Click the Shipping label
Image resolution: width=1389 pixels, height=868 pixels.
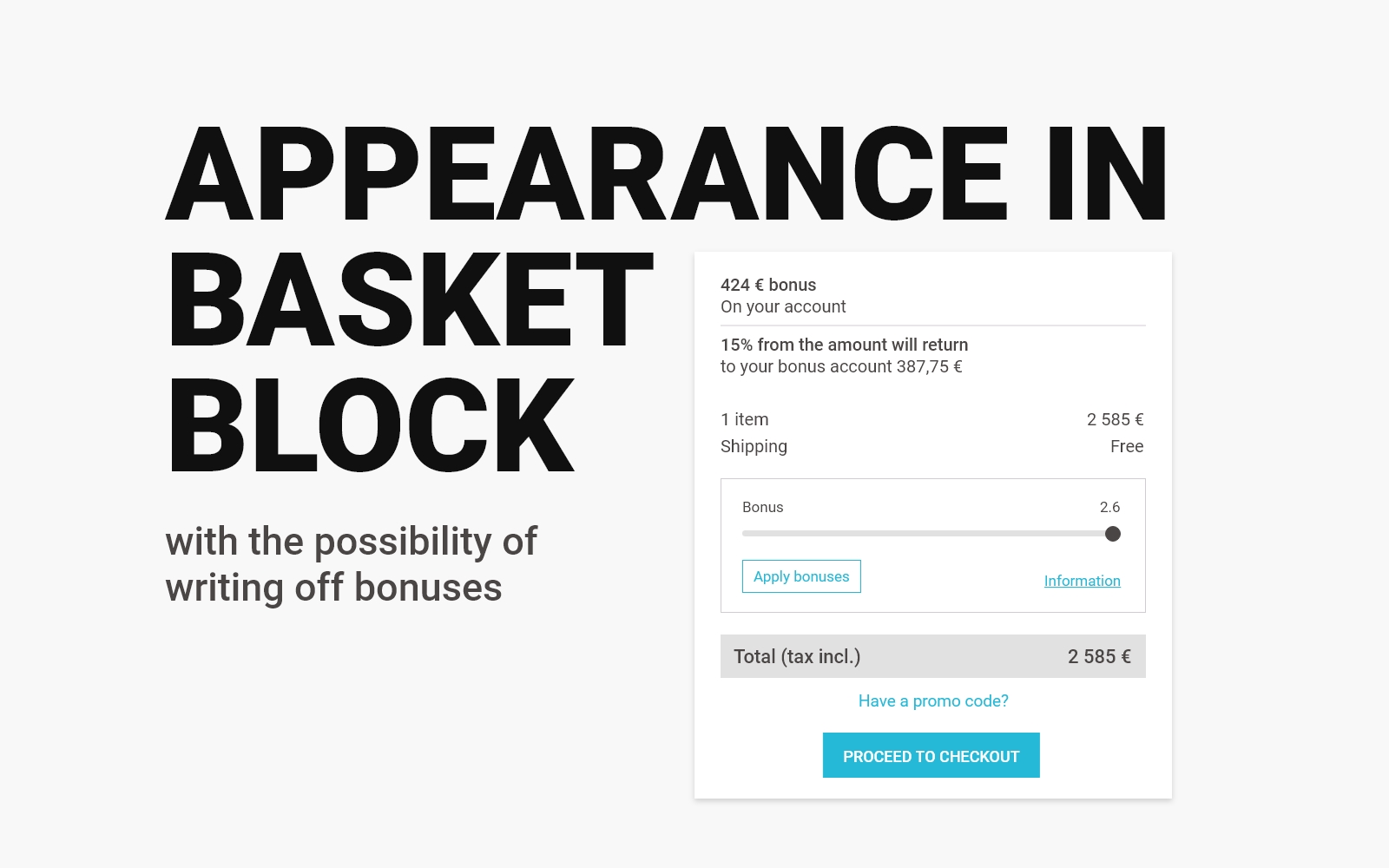click(x=754, y=446)
